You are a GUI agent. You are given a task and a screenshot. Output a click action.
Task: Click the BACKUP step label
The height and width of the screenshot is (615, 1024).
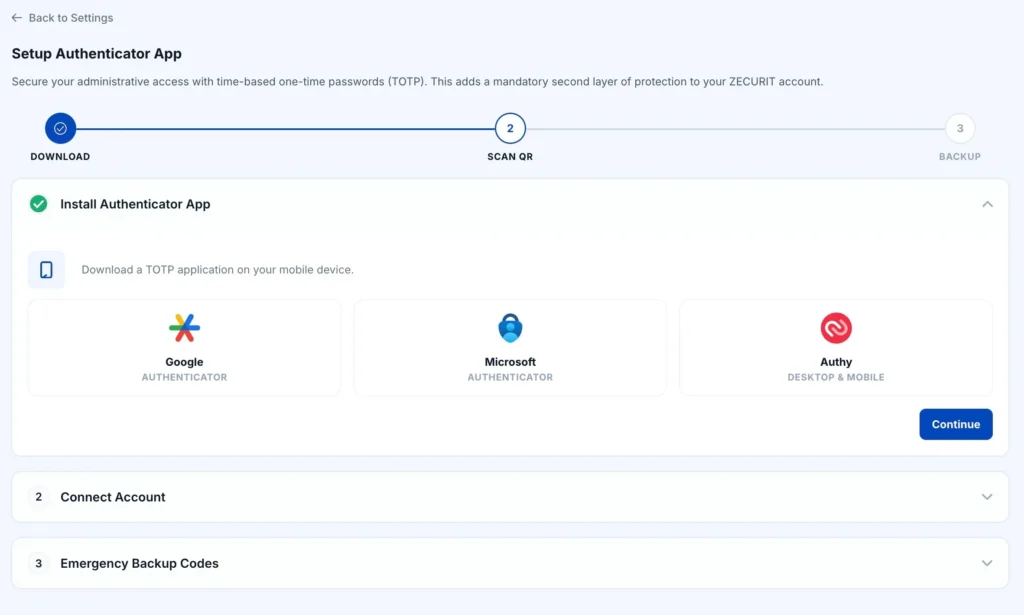(959, 157)
